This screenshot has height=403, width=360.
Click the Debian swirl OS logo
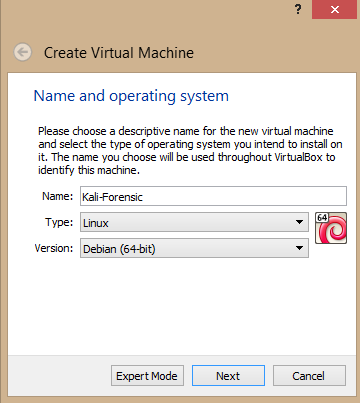point(331,228)
